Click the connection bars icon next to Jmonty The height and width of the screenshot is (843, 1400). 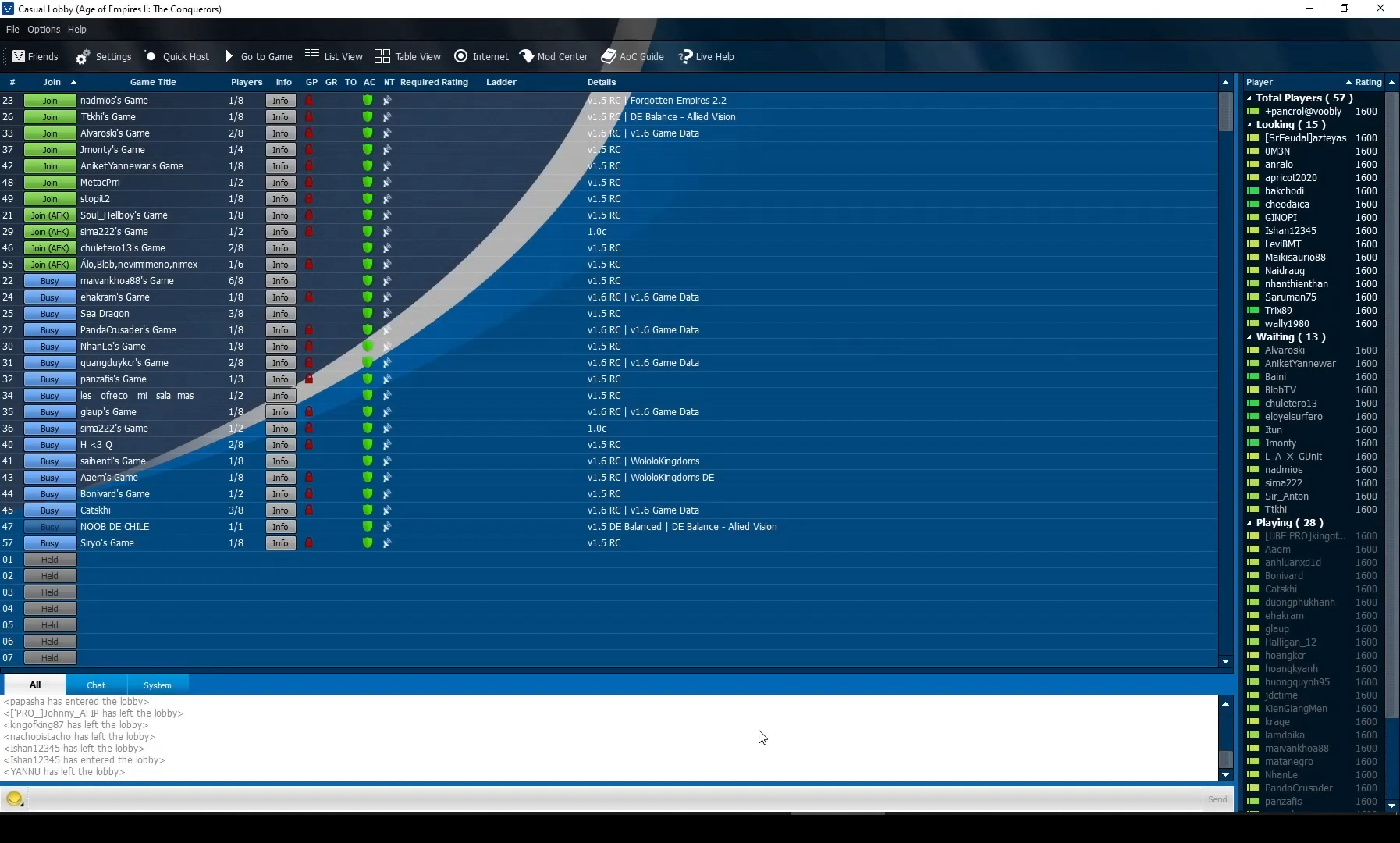point(1253,443)
